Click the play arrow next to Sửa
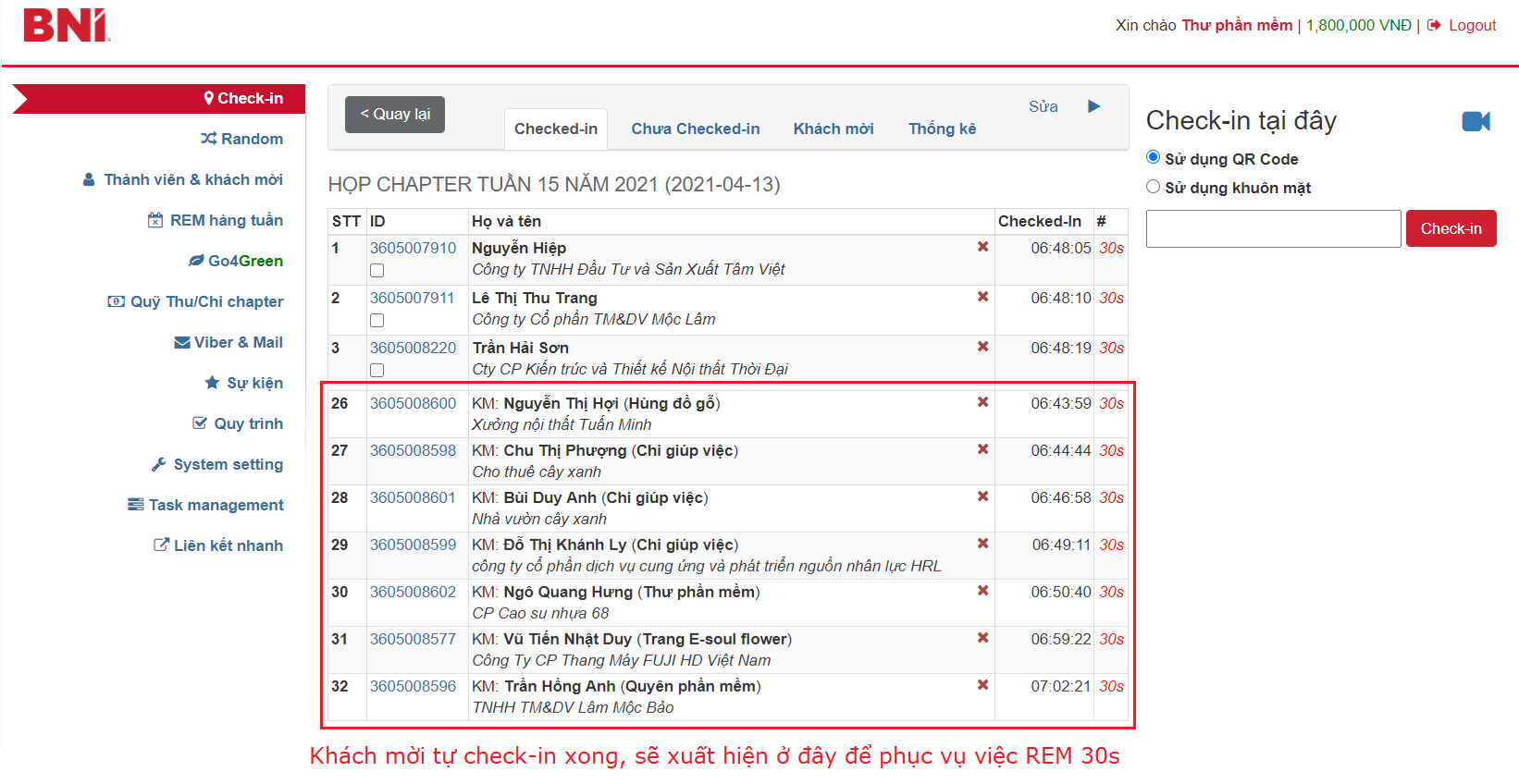This screenshot has width=1519, height=784. [x=1094, y=106]
